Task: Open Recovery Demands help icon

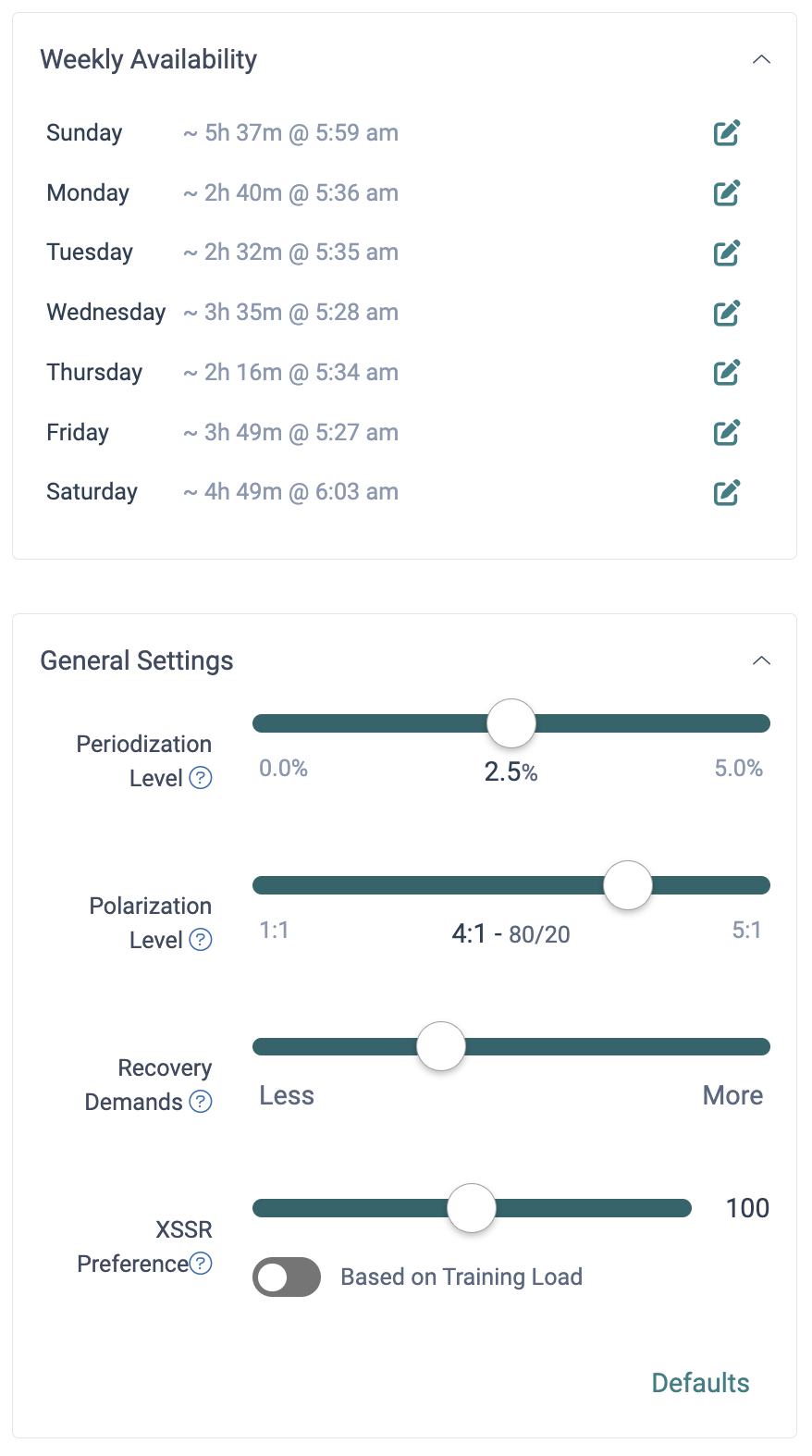Action: (201, 1102)
